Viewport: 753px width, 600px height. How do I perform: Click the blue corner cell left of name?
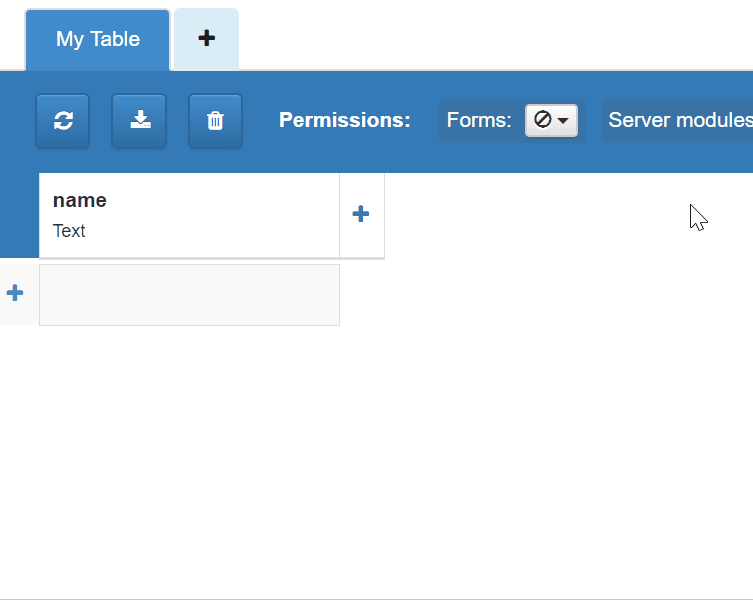point(19,214)
